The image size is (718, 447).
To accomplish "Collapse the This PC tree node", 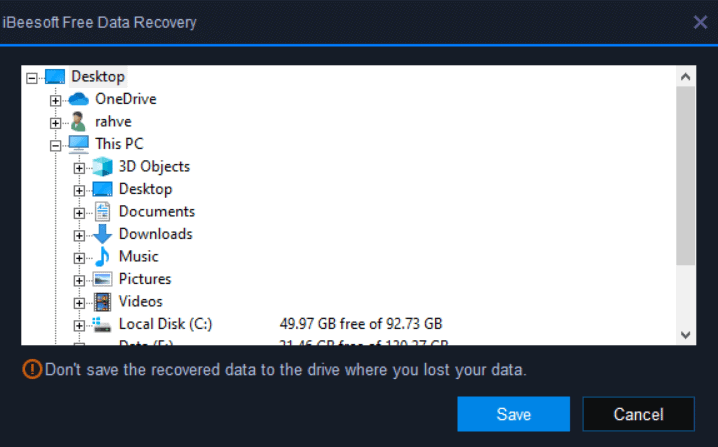I will [x=55, y=146].
